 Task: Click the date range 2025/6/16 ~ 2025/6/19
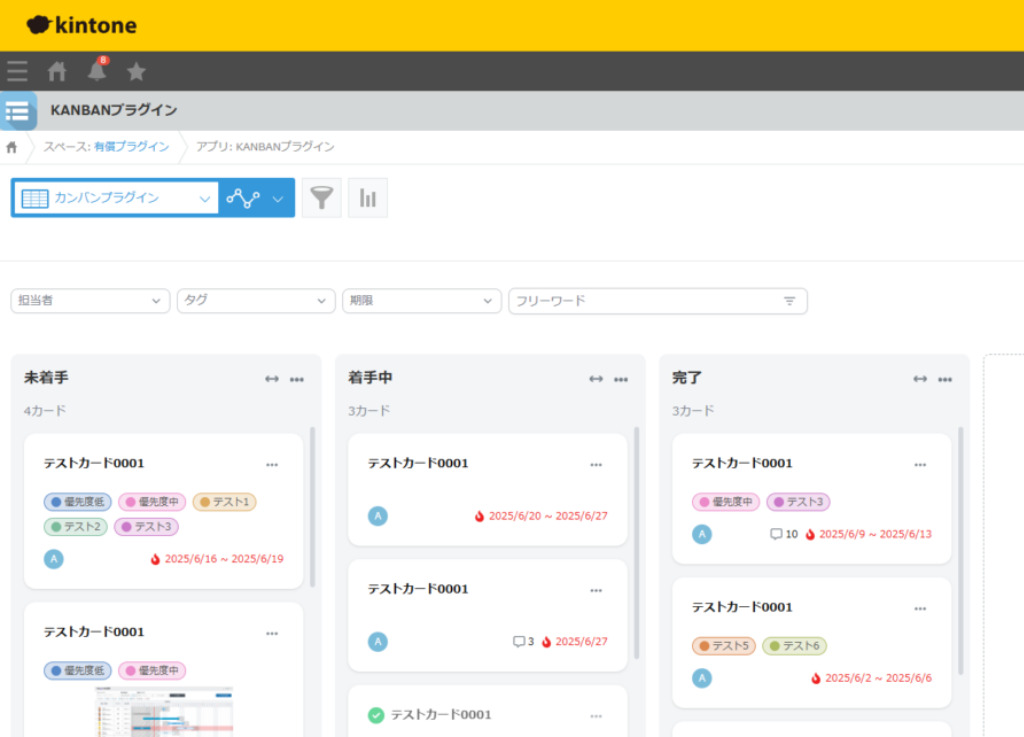click(224, 559)
